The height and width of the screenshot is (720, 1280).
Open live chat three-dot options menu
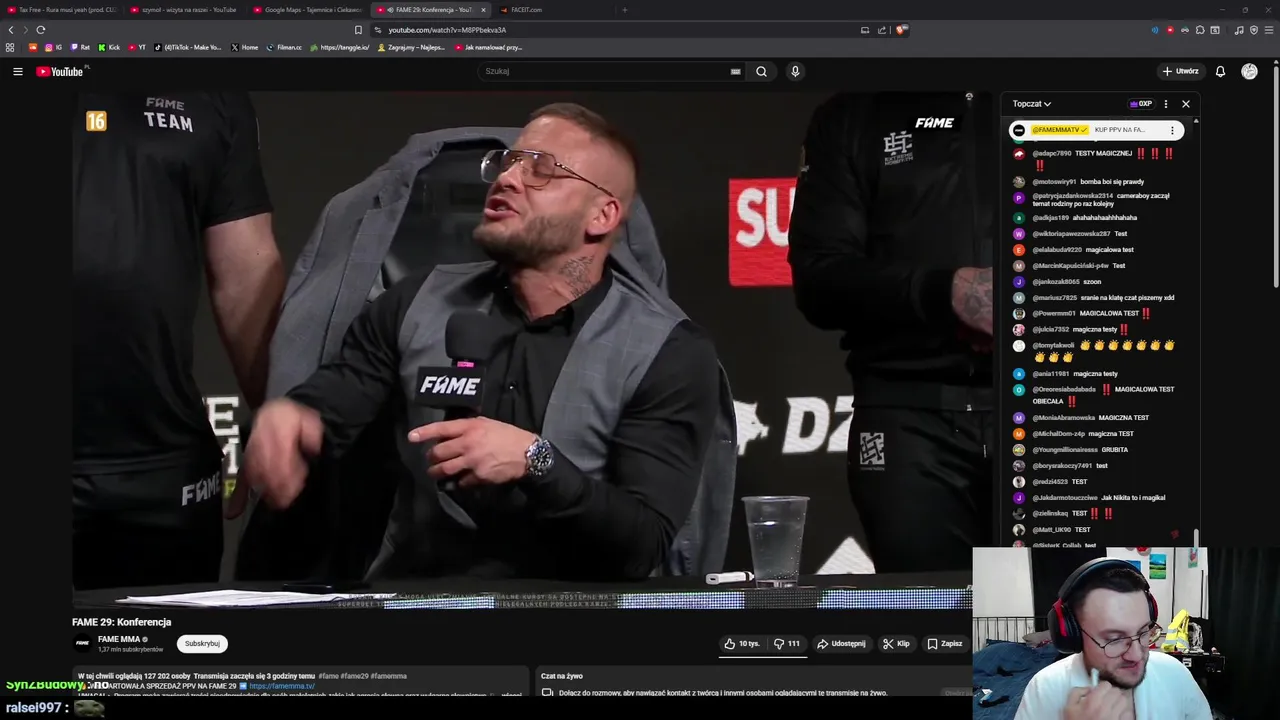tap(1165, 104)
